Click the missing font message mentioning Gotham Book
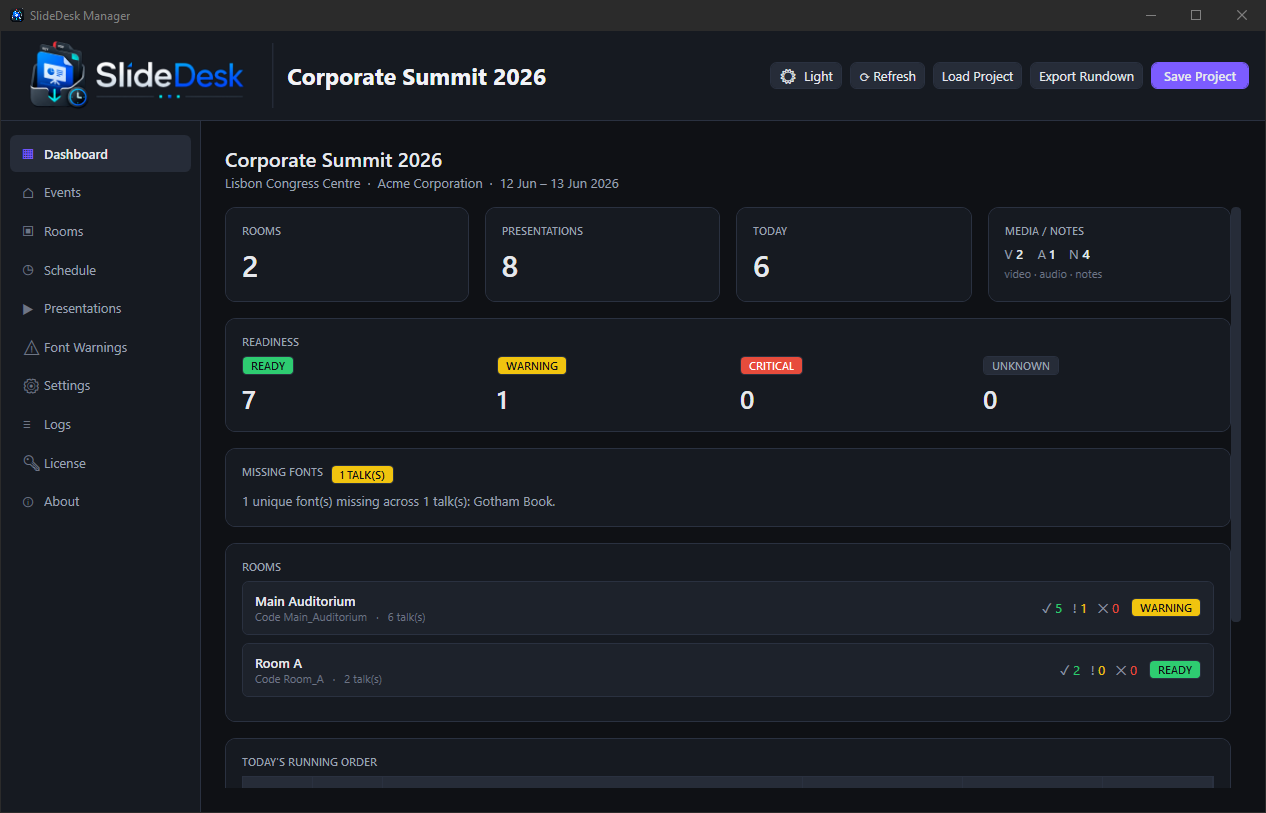1266x813 pixels. (399, 502)
